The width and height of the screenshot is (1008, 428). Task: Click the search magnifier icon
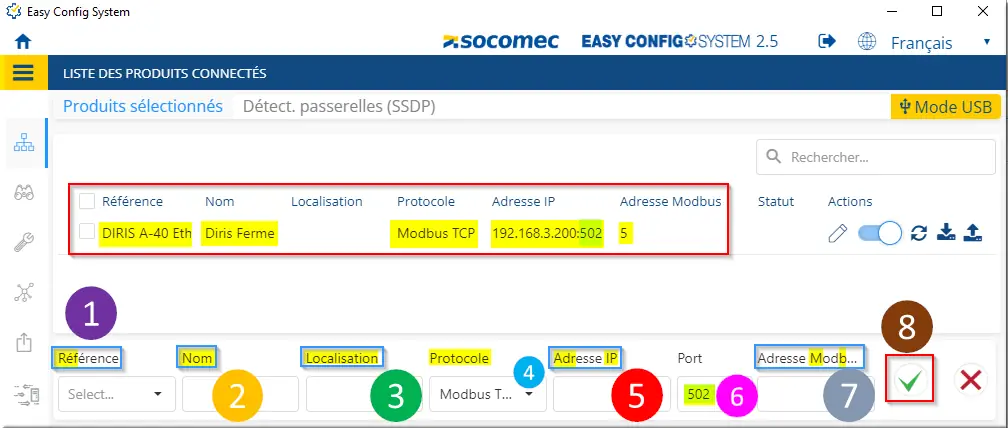click(775, 157)
